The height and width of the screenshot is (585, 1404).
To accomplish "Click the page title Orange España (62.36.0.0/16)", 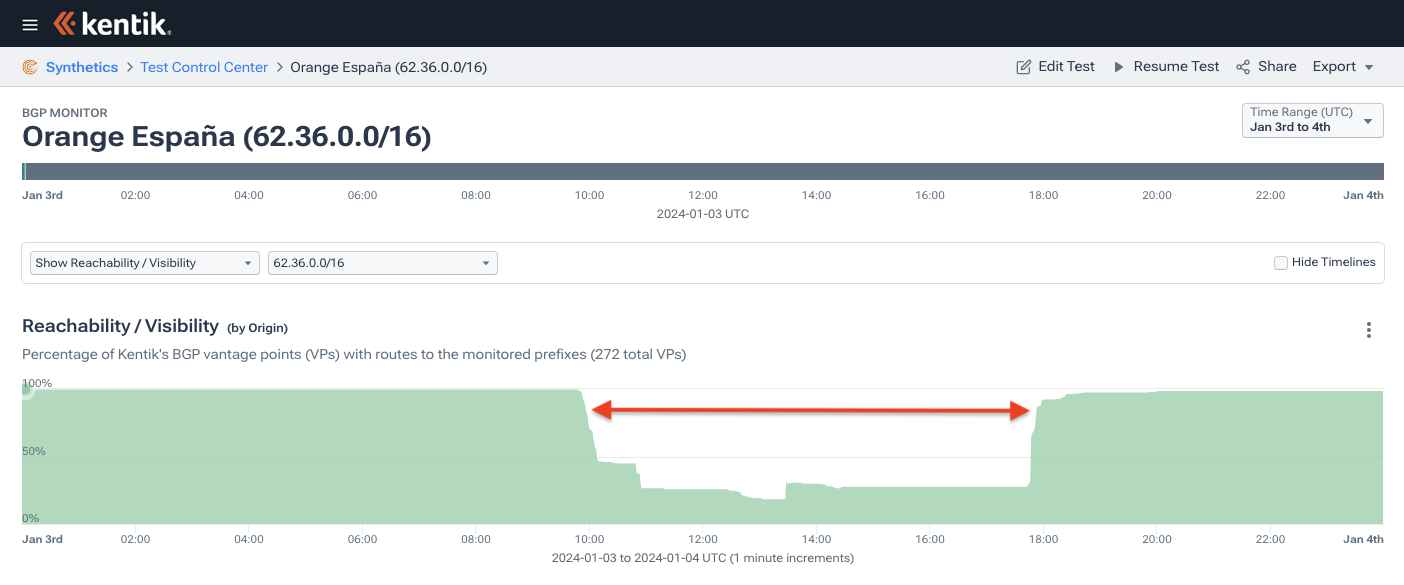I will click(x=227, y=136).
